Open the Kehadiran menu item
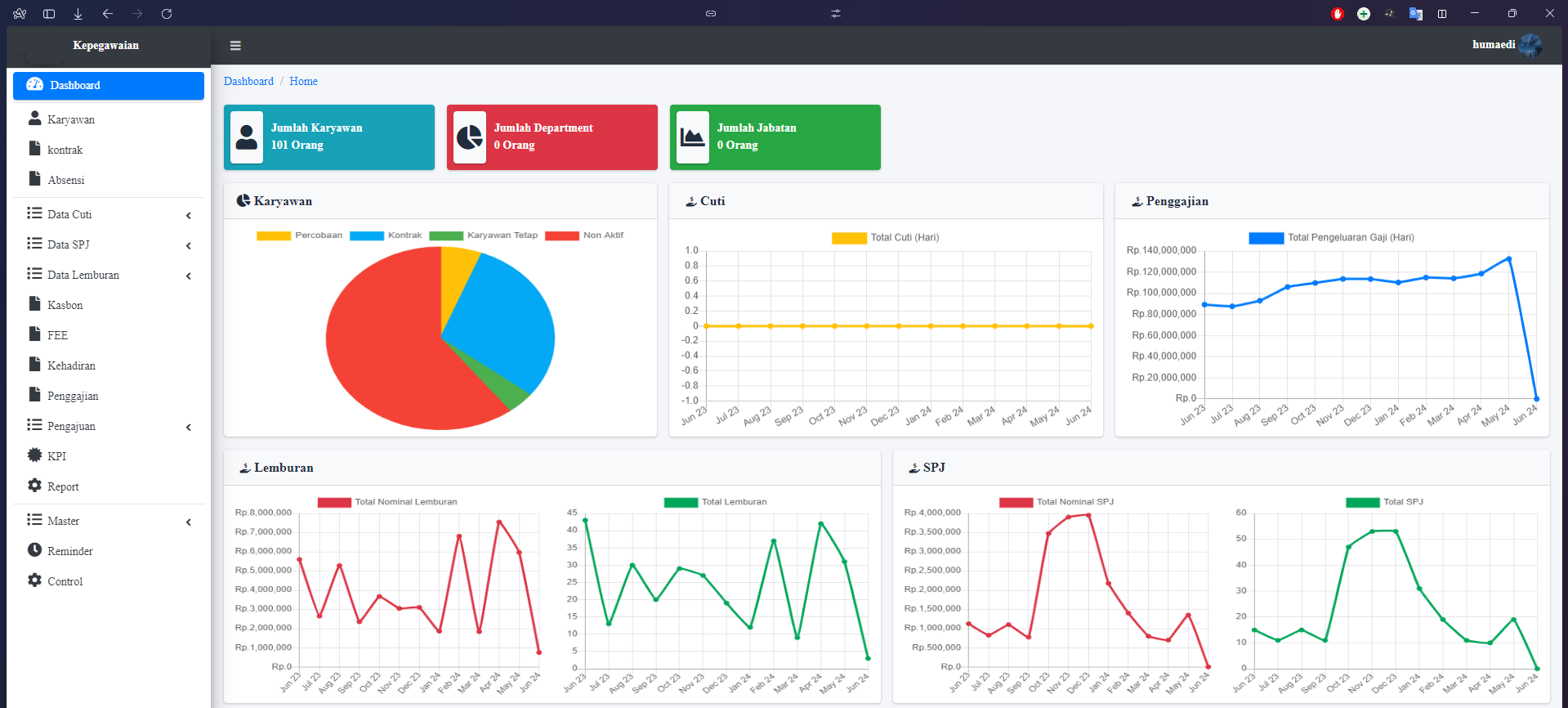Screen dimensions: 1568x708 pos(109,365)
